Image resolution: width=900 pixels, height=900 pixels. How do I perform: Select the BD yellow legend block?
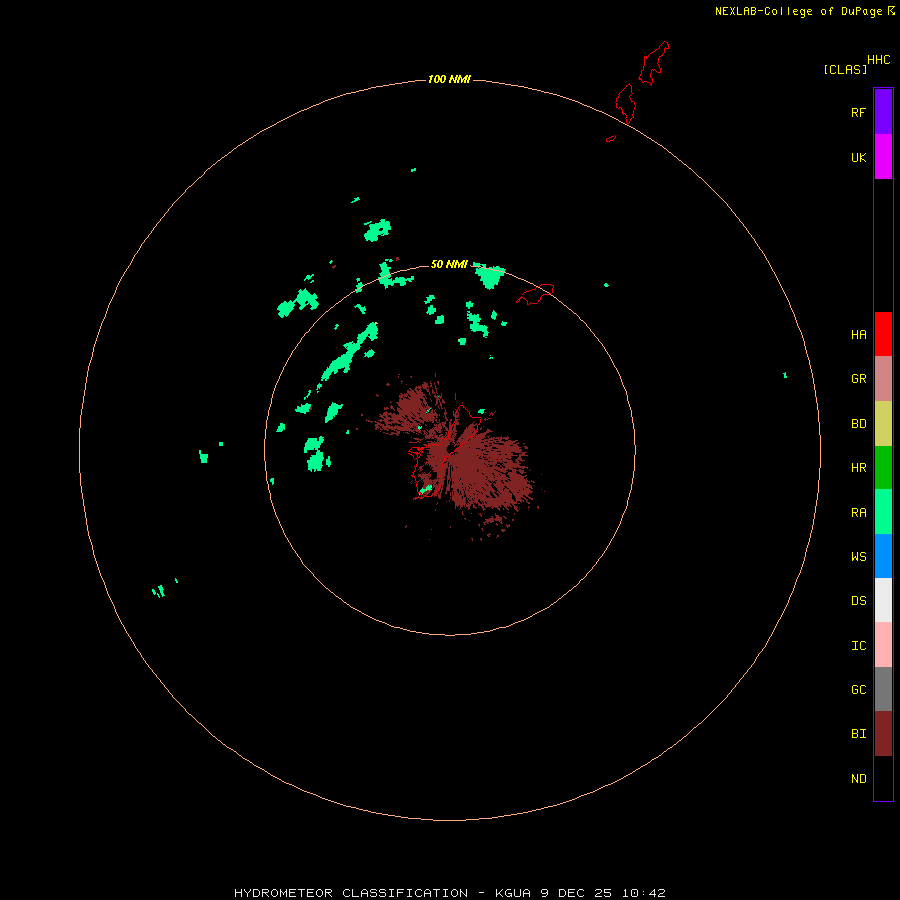[x=883, y=423]
